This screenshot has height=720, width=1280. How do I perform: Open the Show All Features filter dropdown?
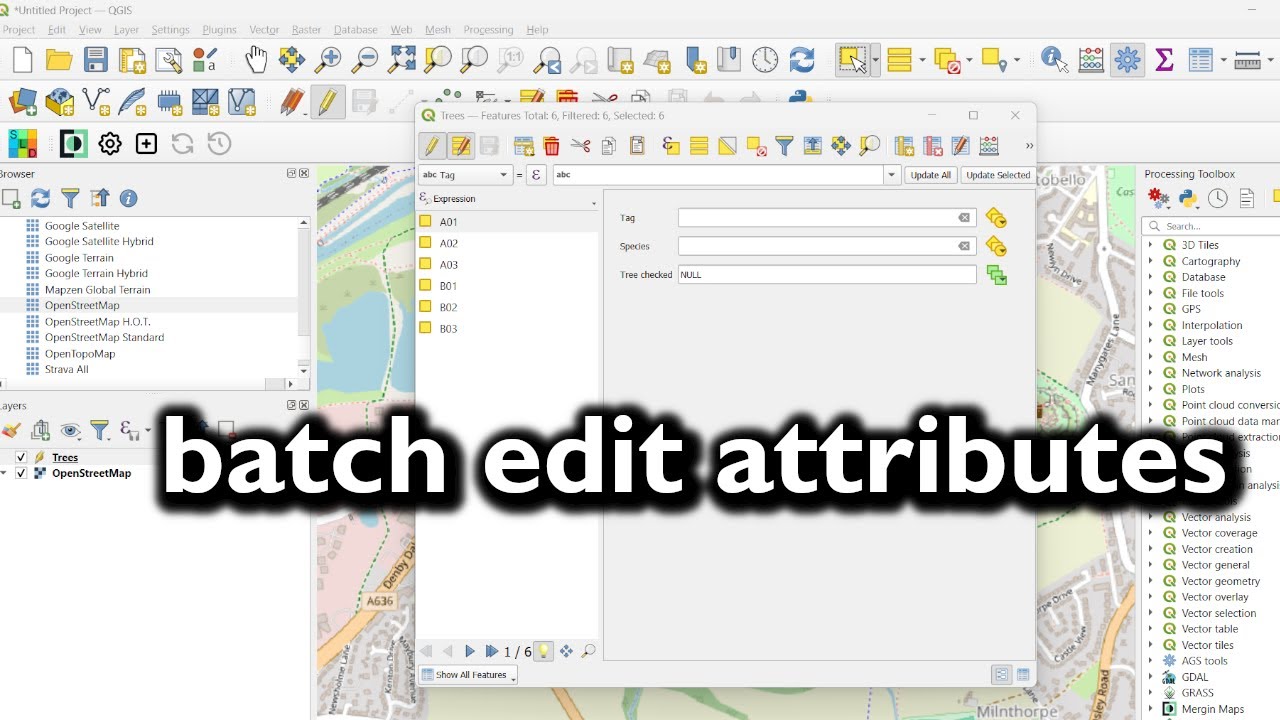[468, 675]
